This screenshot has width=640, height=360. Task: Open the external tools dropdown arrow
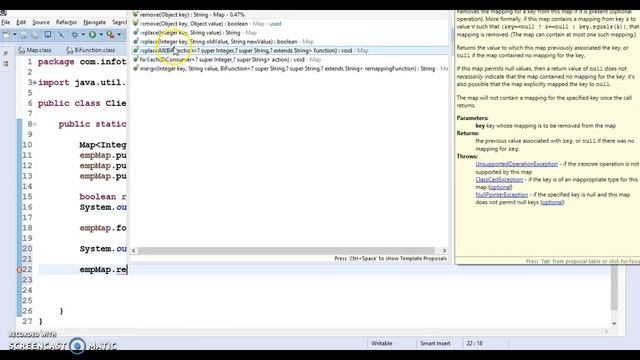pyautogui.click(x=119, y=34)
